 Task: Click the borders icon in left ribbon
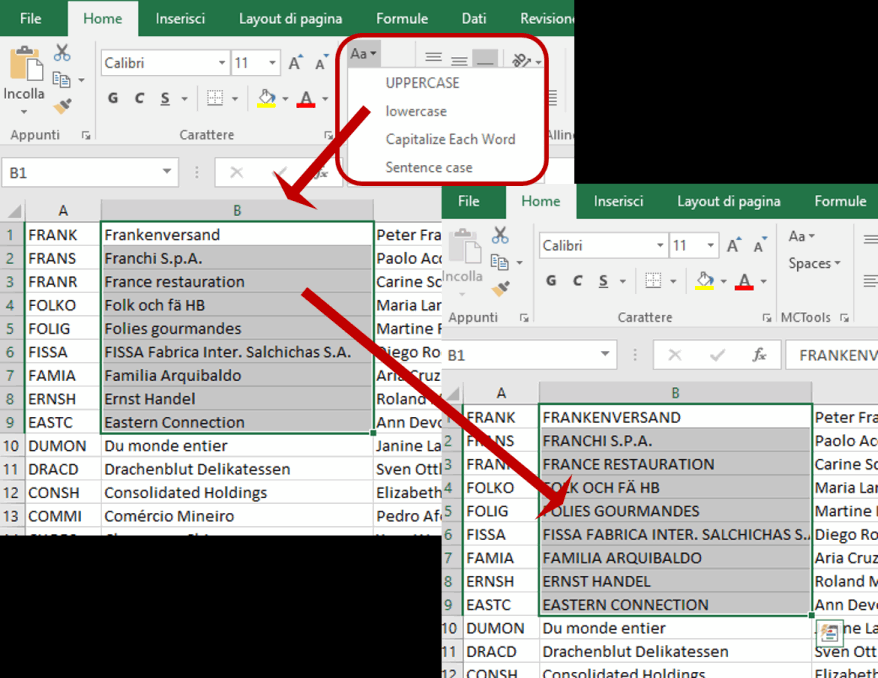click(x=215, y=98)
